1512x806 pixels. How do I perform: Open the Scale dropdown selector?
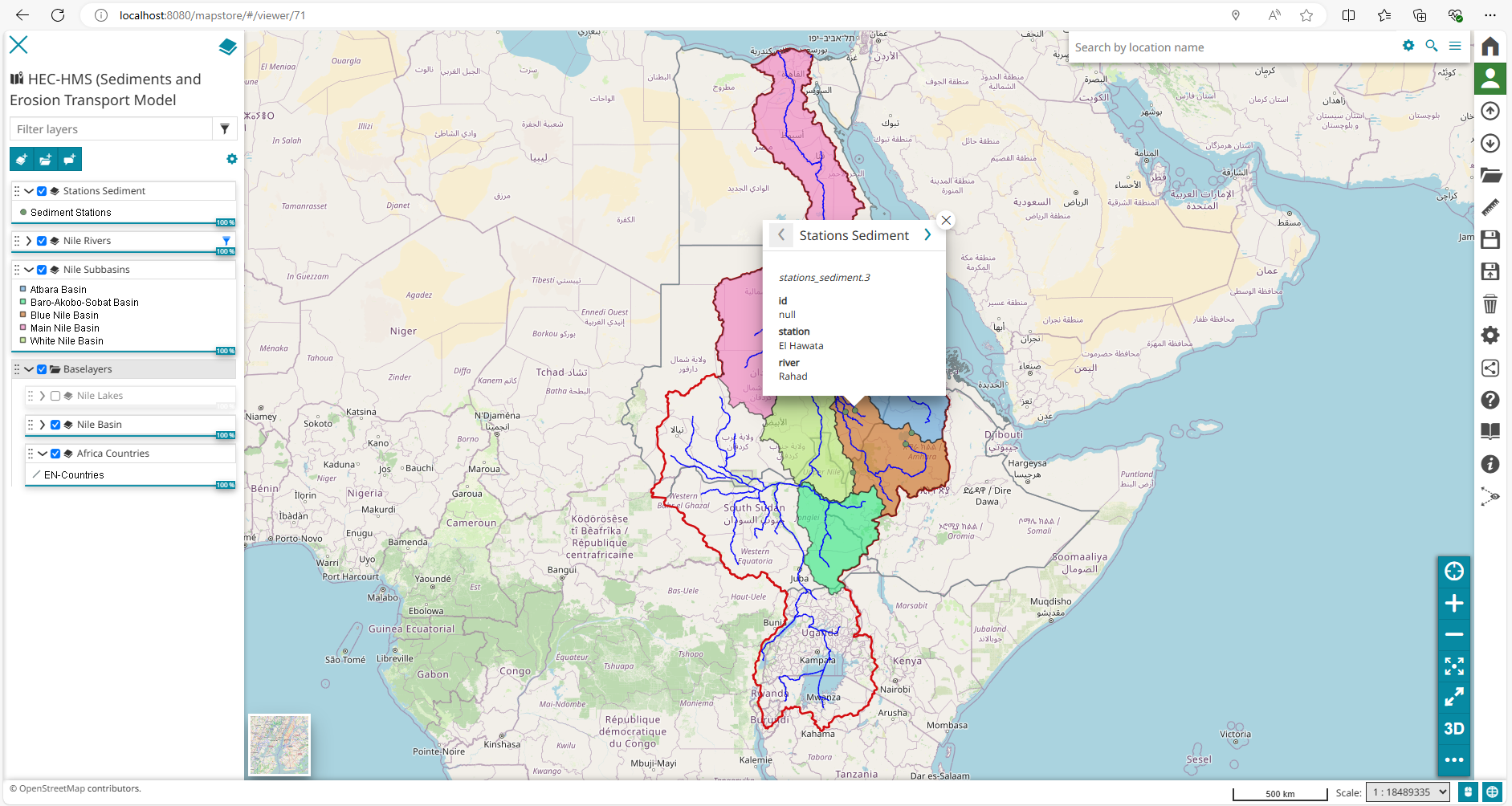1408,792
